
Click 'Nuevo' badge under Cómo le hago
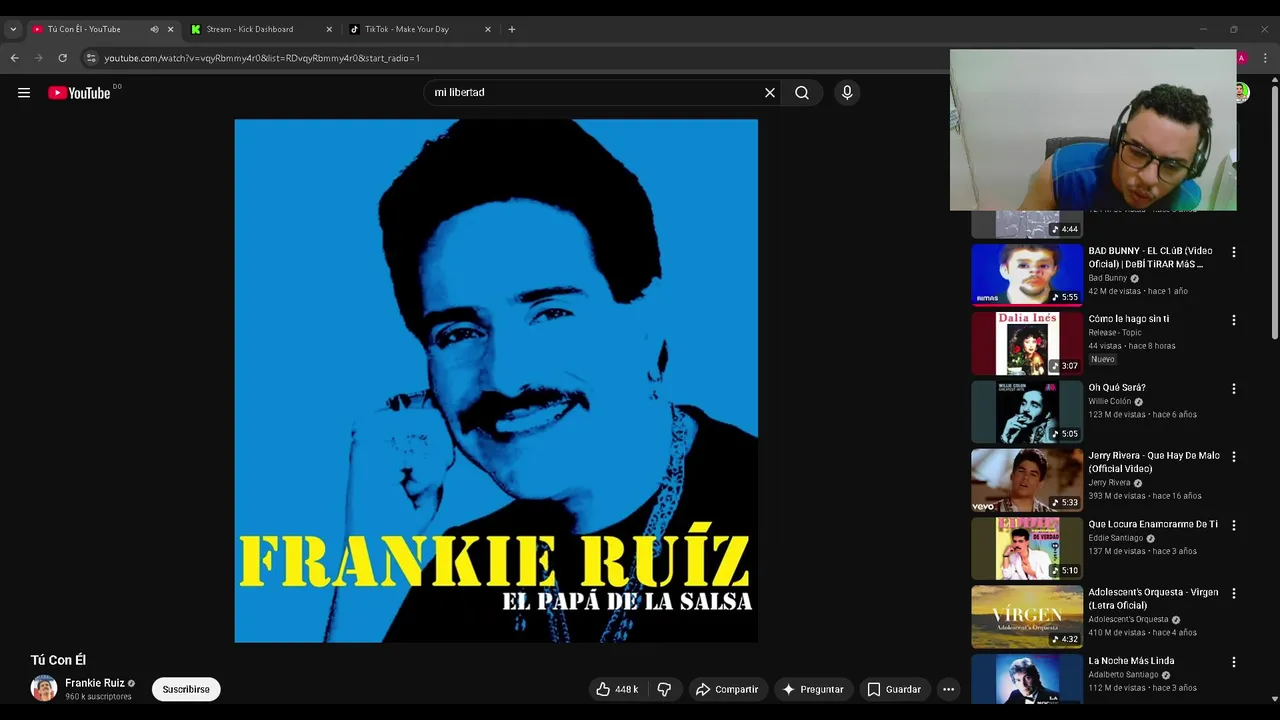point(1103,359)
